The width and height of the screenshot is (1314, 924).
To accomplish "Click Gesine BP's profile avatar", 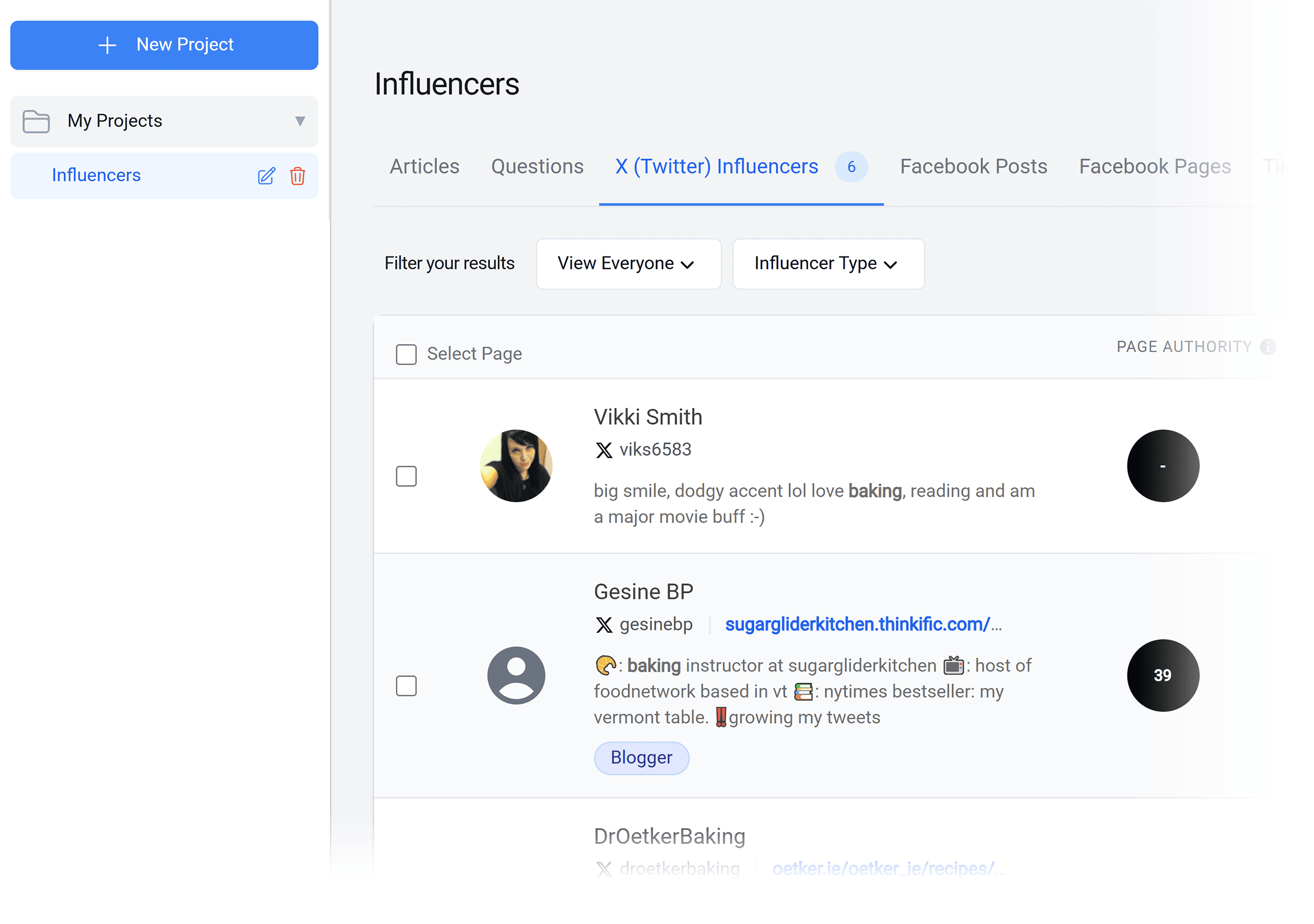I will point(516,675).
